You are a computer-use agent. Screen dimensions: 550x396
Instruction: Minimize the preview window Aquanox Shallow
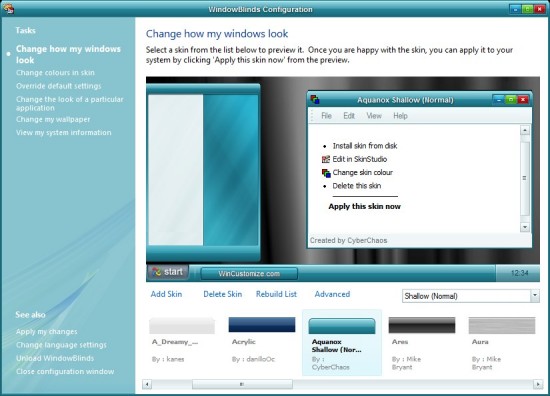[x=498, y=100]
